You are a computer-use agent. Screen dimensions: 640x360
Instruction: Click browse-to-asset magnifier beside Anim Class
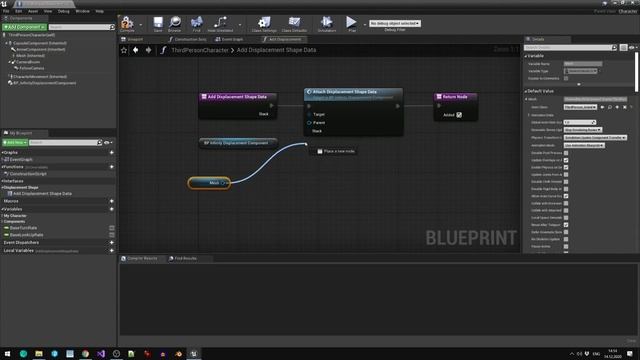(x=610, y=107)
